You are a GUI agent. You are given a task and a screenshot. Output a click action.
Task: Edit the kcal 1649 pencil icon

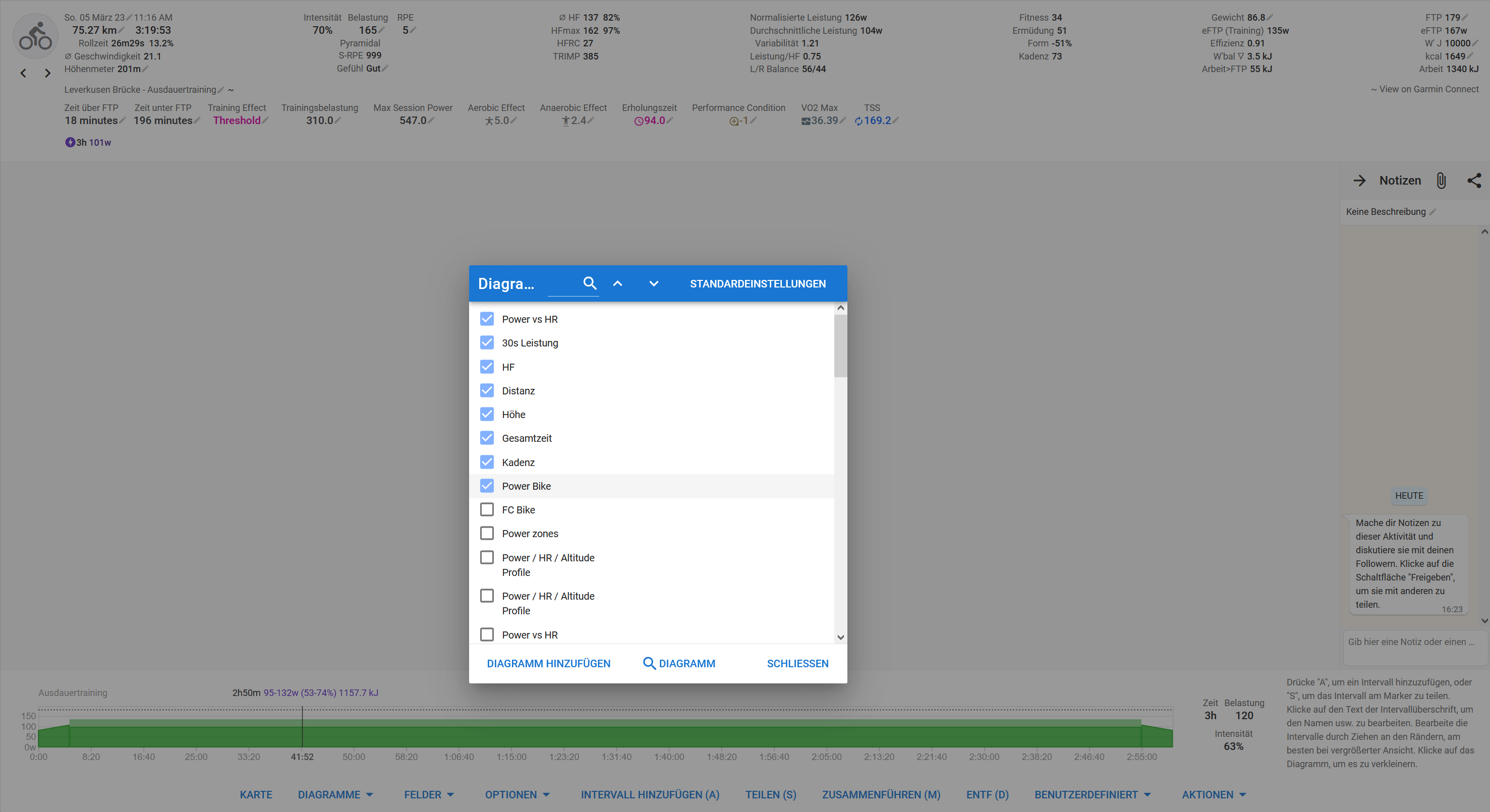pyautogui.click(x=1470, y=56)
